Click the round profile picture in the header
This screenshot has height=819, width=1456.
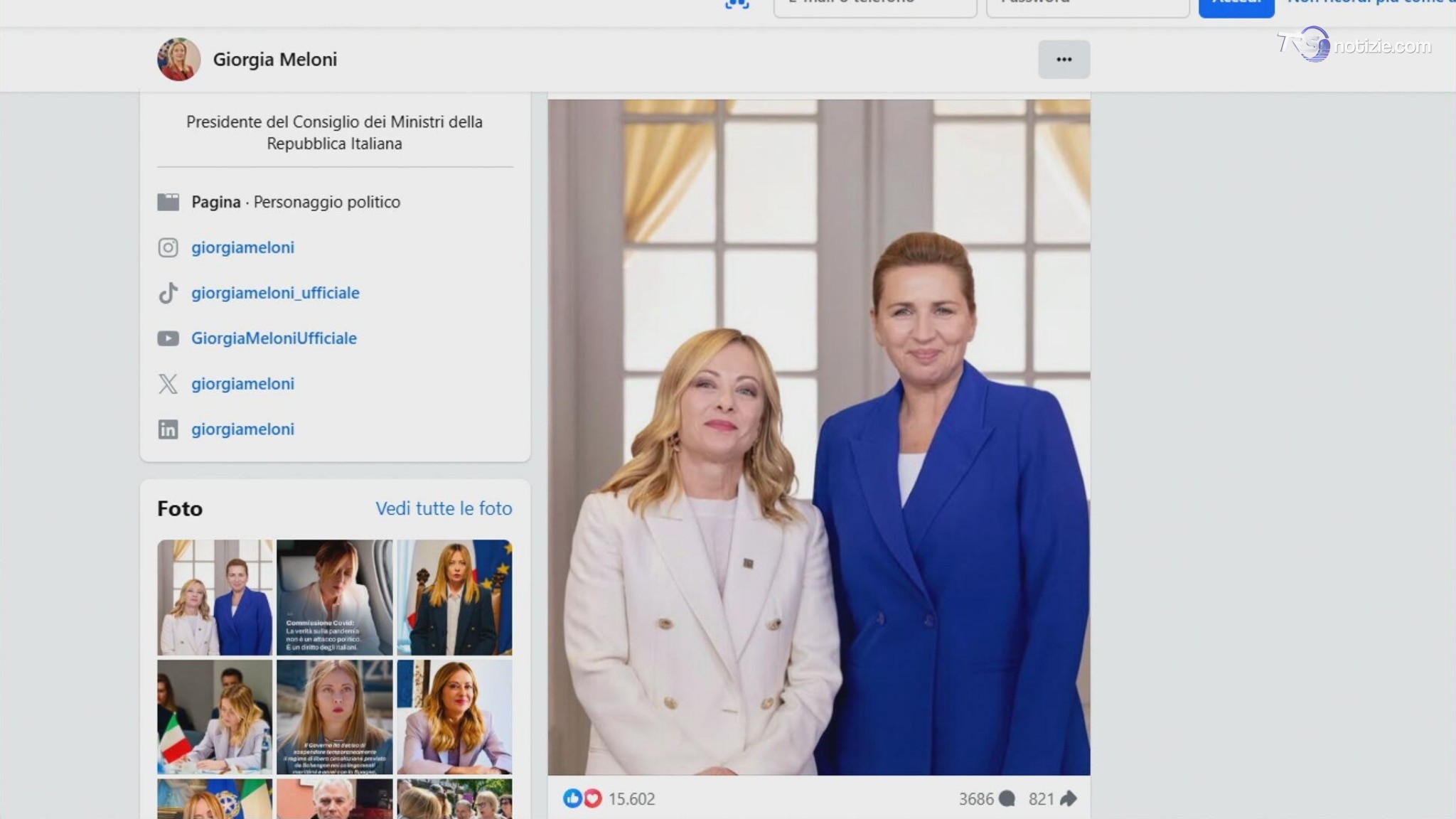178,59
